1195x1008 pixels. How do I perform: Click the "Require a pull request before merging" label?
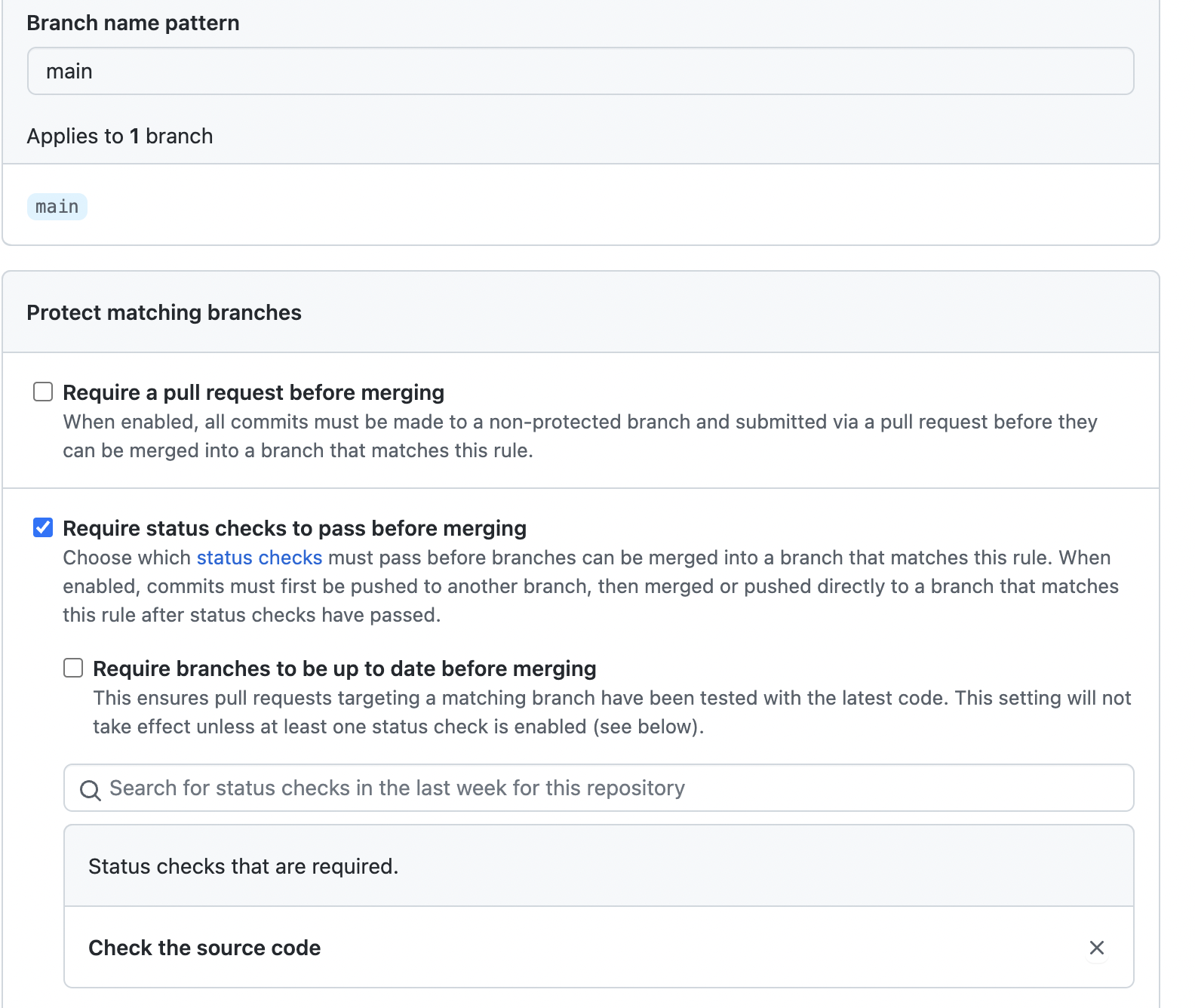tap(253, 392)
